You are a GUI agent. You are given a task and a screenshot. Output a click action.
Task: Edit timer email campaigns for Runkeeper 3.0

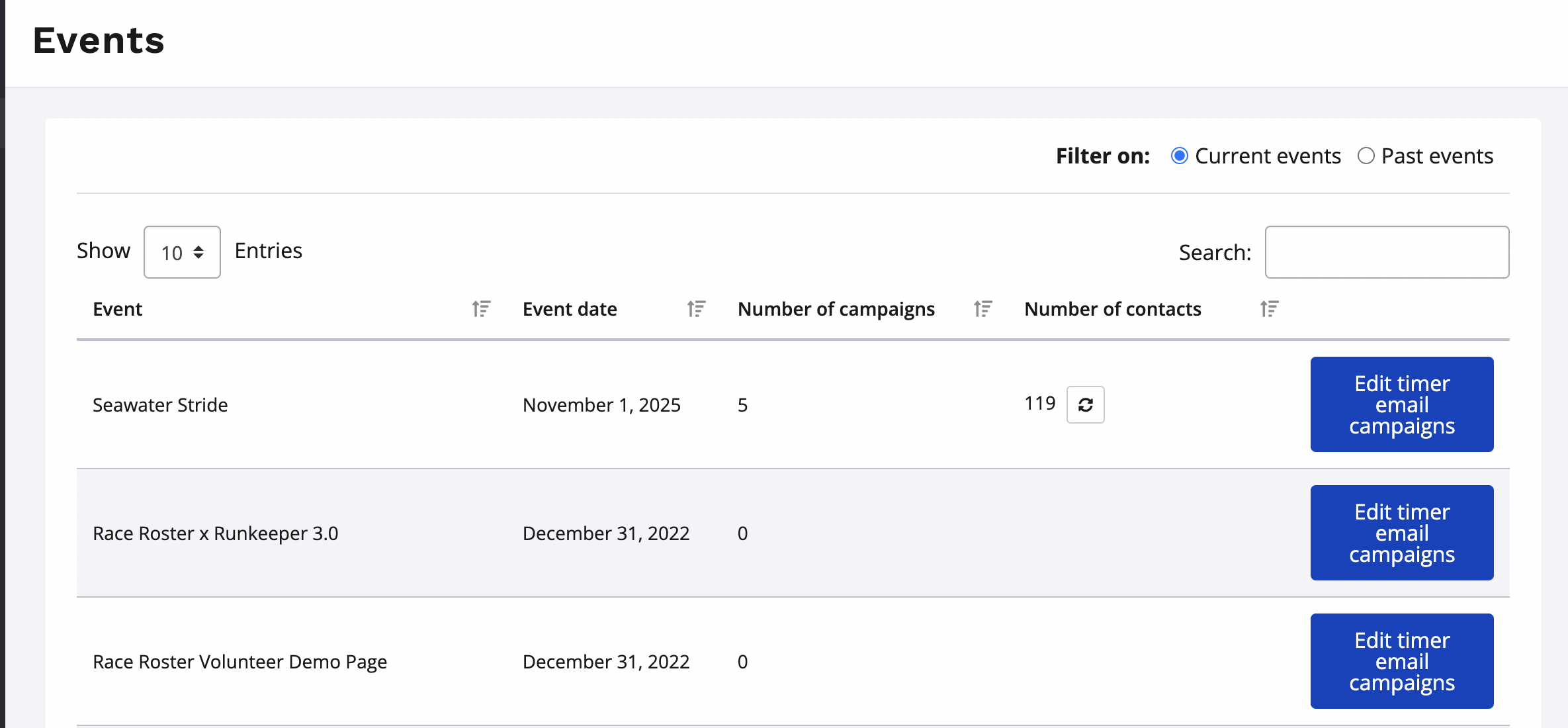point(1401,533)
